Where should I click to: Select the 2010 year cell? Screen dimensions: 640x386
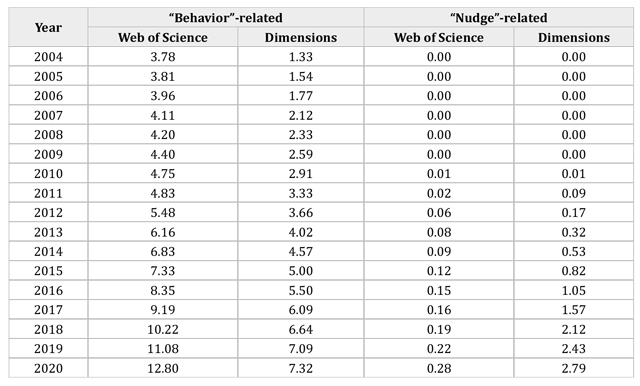pyautogui.click(x=48, y=173)
